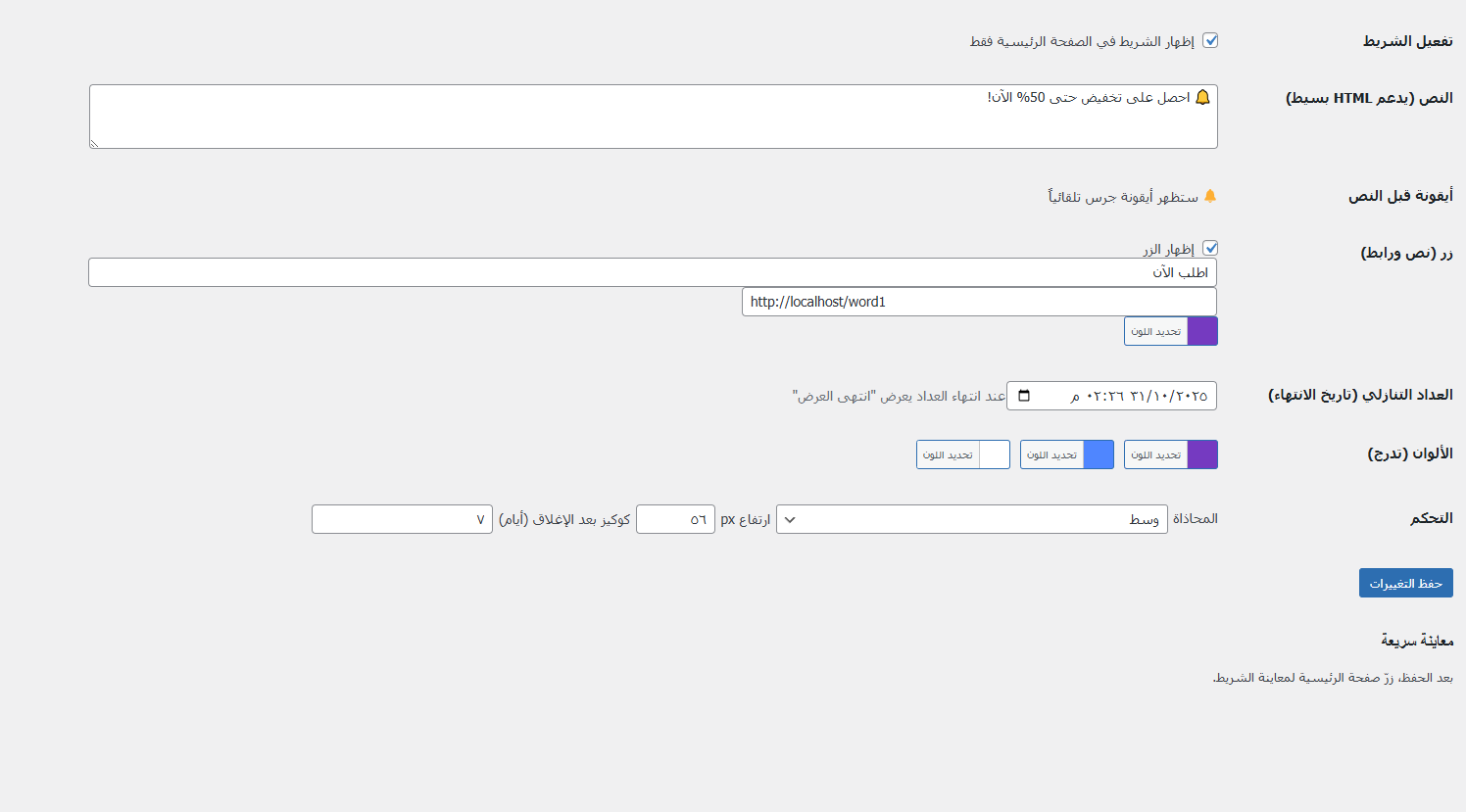Click the cookie days after close field
The height and width of the screenshot is (812, 1466).
tap(402, 519)
